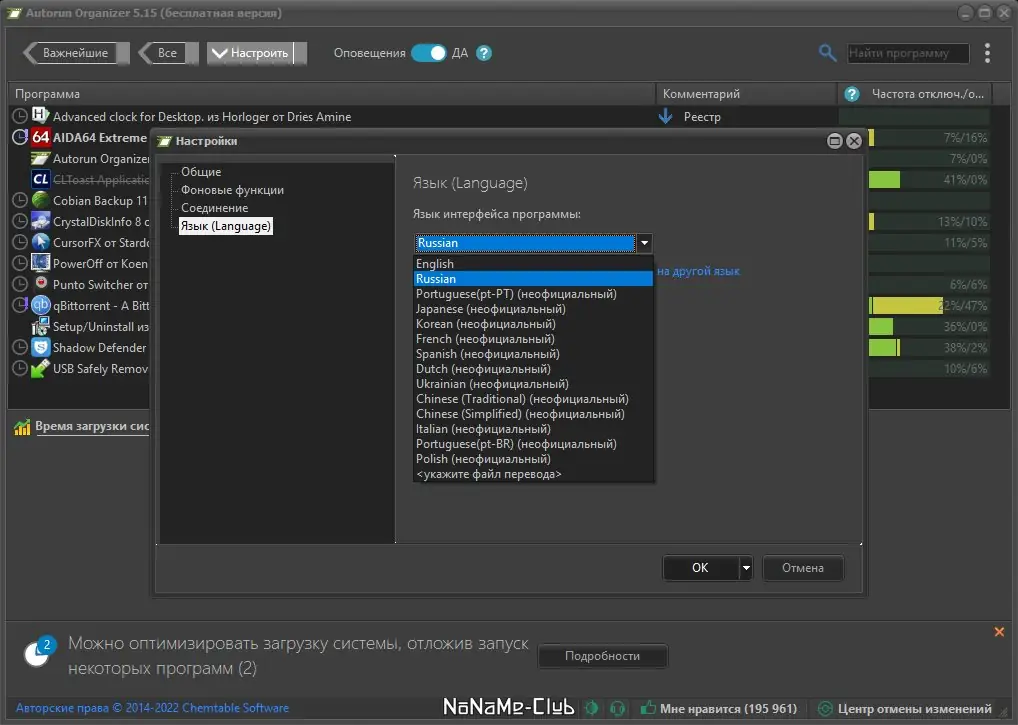Click the Мне нравится thumbs-up icon
1018x725 pixels.
647,708
